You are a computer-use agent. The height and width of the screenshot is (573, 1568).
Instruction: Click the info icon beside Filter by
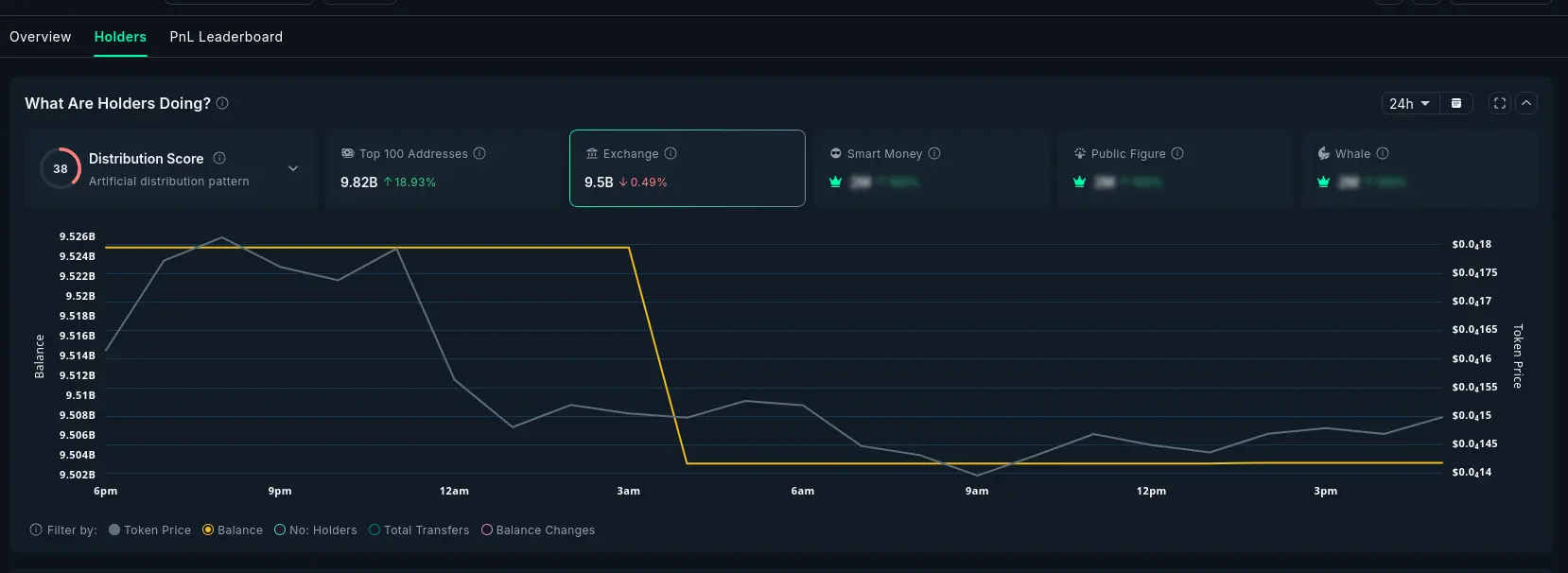coord(36,530)
